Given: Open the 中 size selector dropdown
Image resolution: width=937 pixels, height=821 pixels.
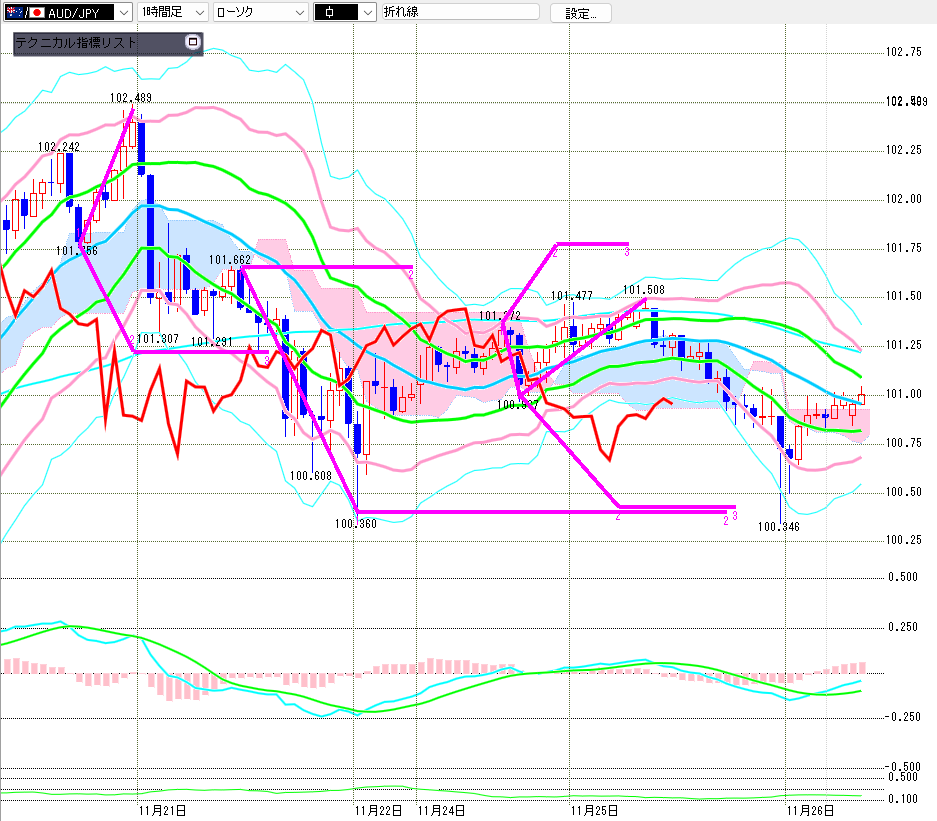Looking at the screenshot, I should pyautogui.click(x=366, y=13).
